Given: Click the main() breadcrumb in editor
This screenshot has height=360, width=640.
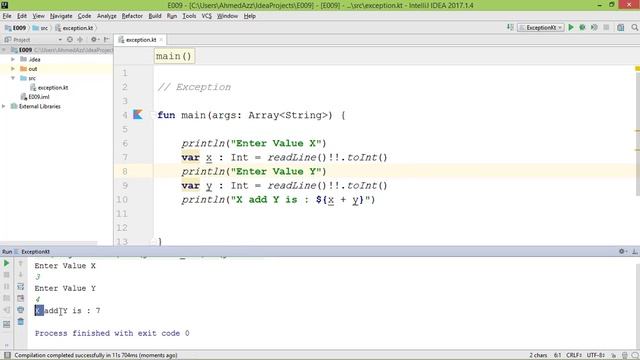Looking at the screenshot, I should (174, 56).
